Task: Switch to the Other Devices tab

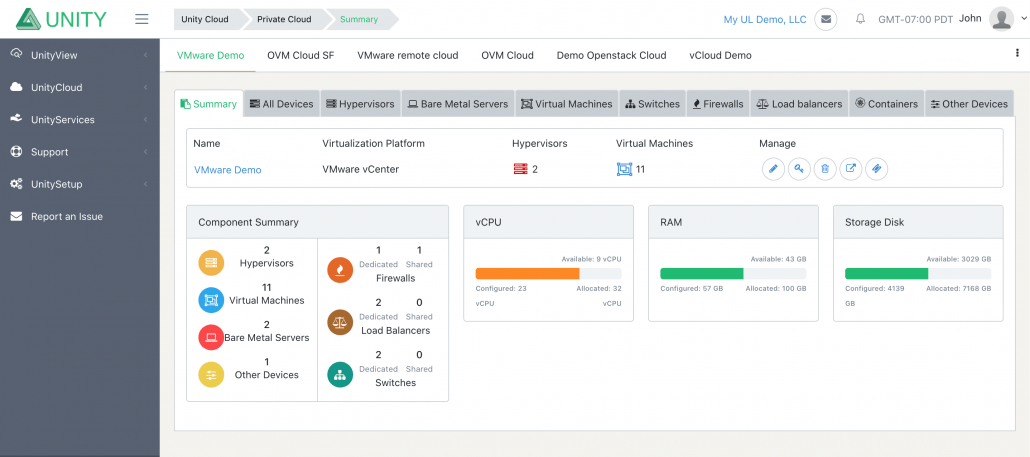Action: pos(970,104)
